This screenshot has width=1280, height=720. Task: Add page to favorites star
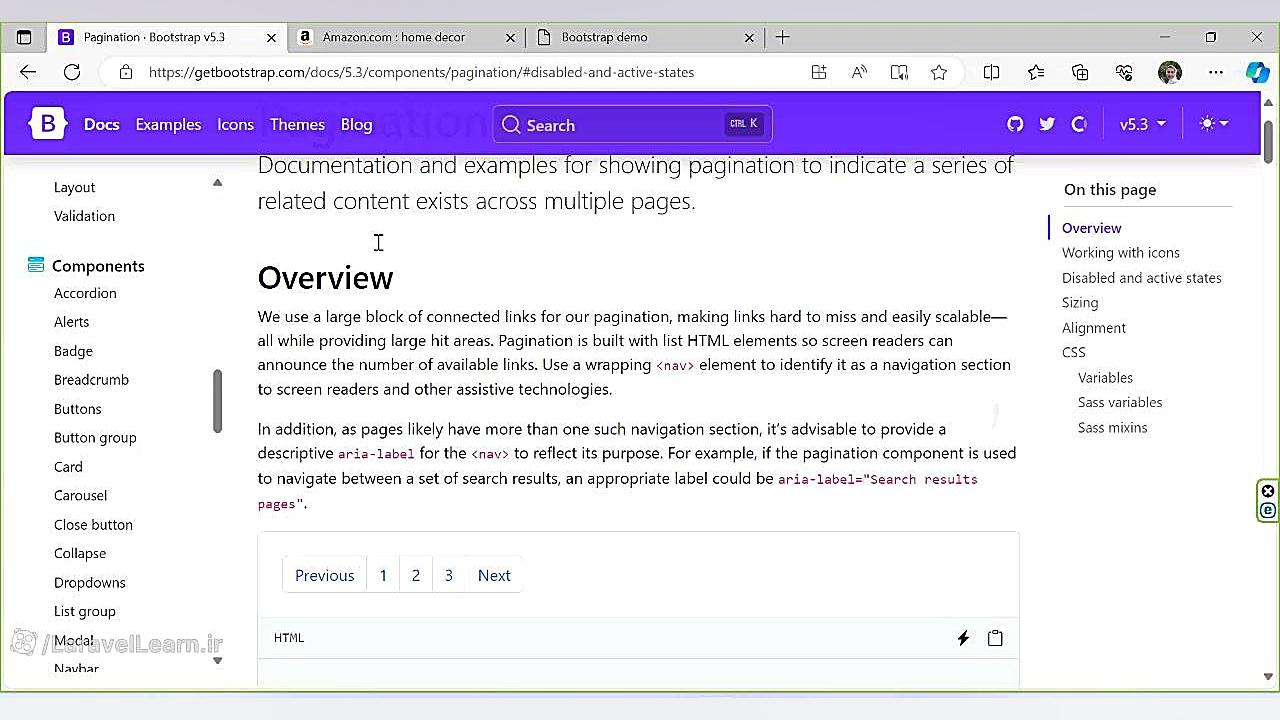tap(939, 72)
